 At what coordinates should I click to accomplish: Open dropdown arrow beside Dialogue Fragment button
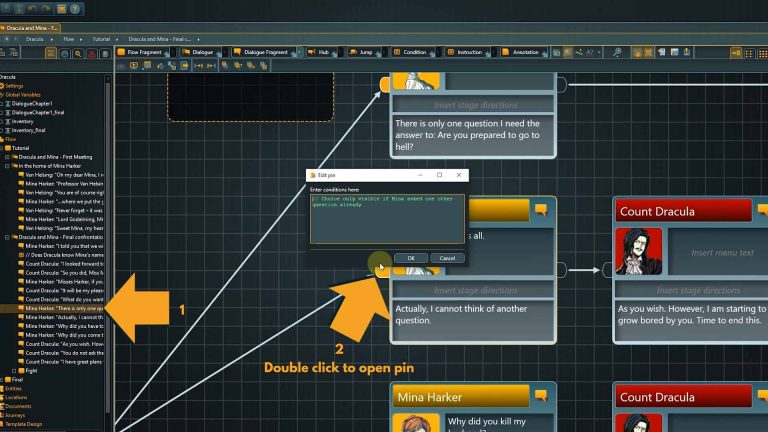pyautogui.click(x=299, y=52)
